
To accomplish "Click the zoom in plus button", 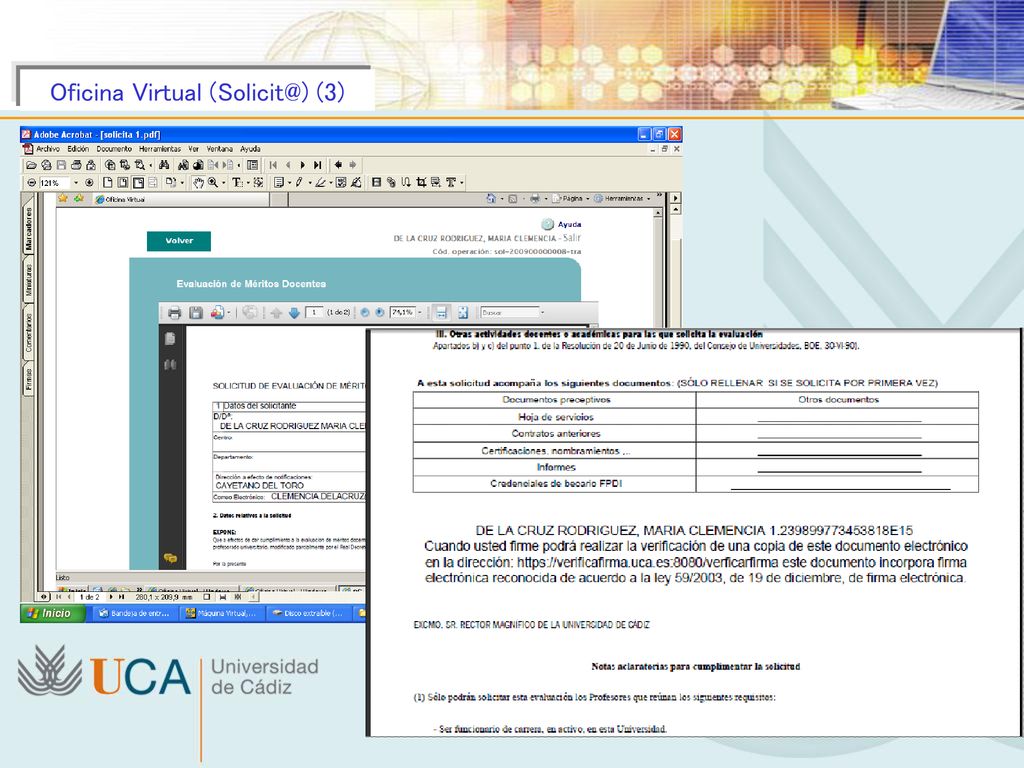I will click(x=89, y=183).
